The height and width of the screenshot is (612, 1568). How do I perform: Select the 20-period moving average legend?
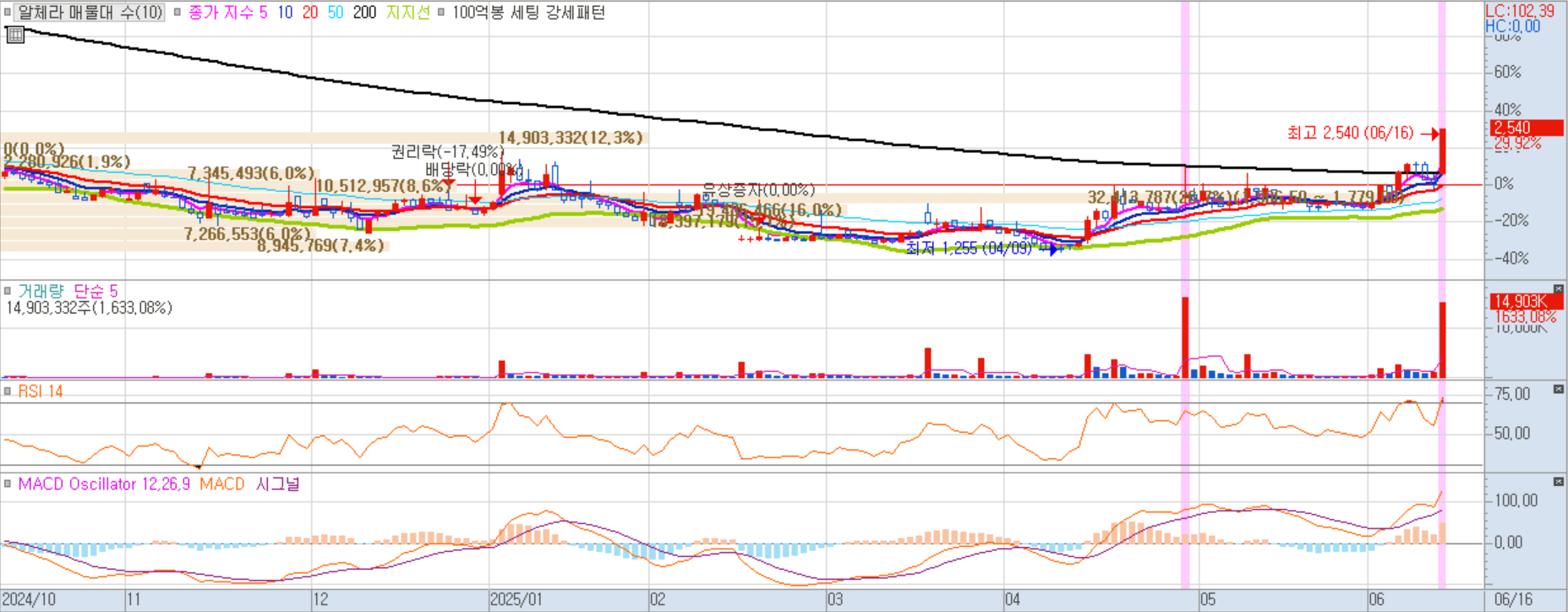coord(310,13)
